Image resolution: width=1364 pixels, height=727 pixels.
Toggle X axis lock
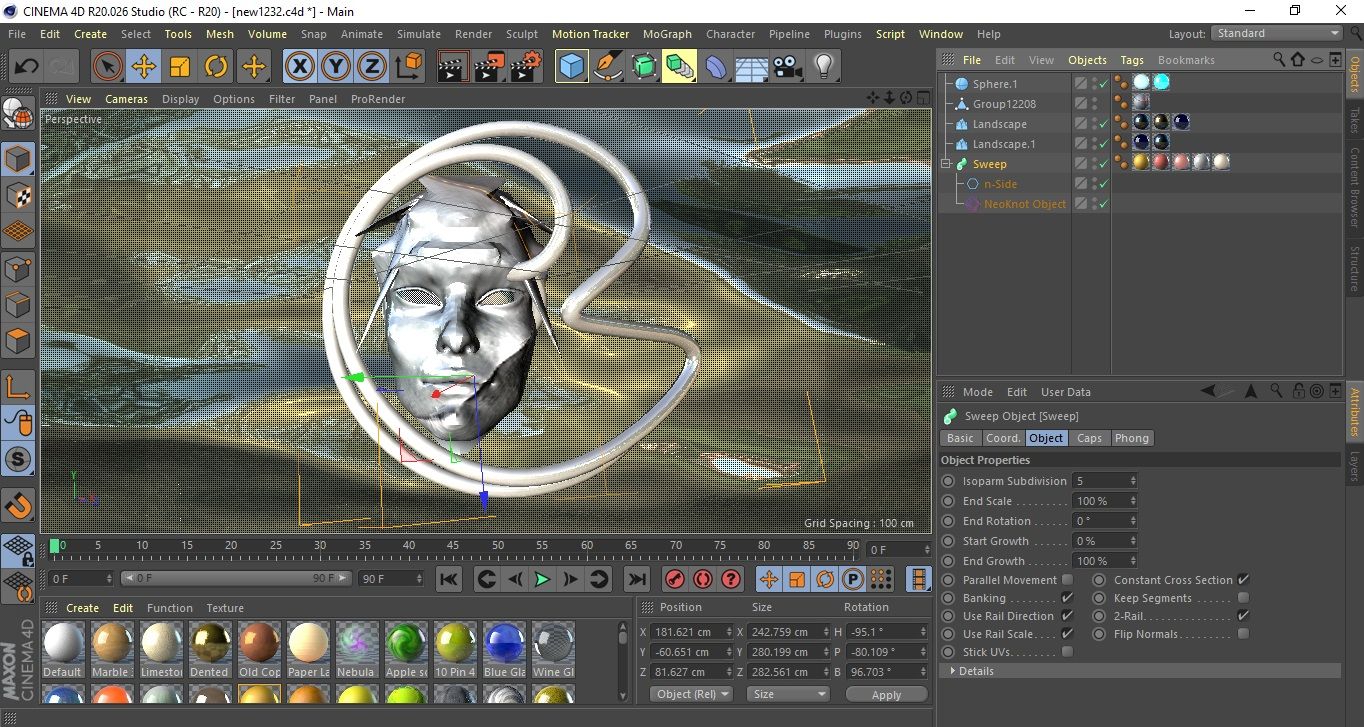point(300,67)
